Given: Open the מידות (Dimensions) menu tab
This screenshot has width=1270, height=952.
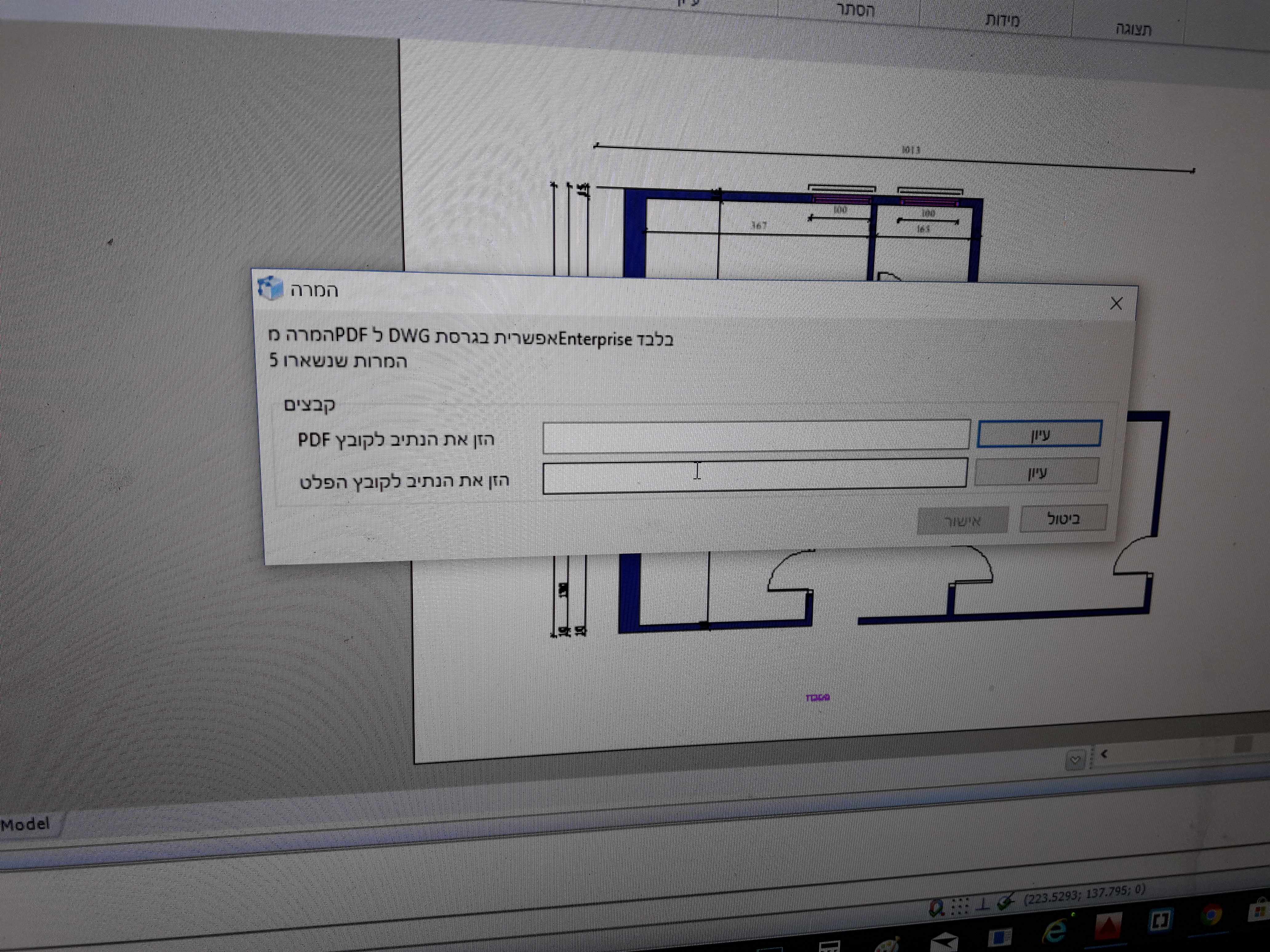Looking at the screenshot, I should [1002, 20].
